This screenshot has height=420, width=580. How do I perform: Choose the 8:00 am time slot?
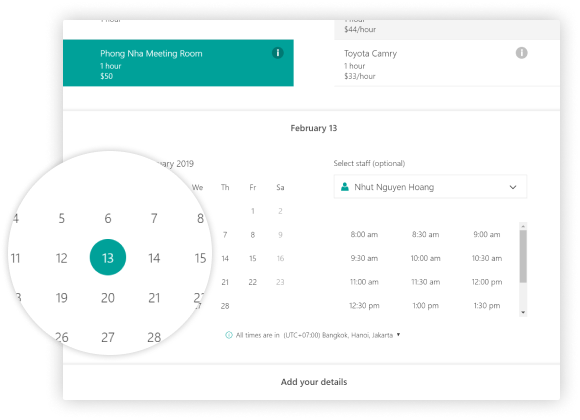364,235
